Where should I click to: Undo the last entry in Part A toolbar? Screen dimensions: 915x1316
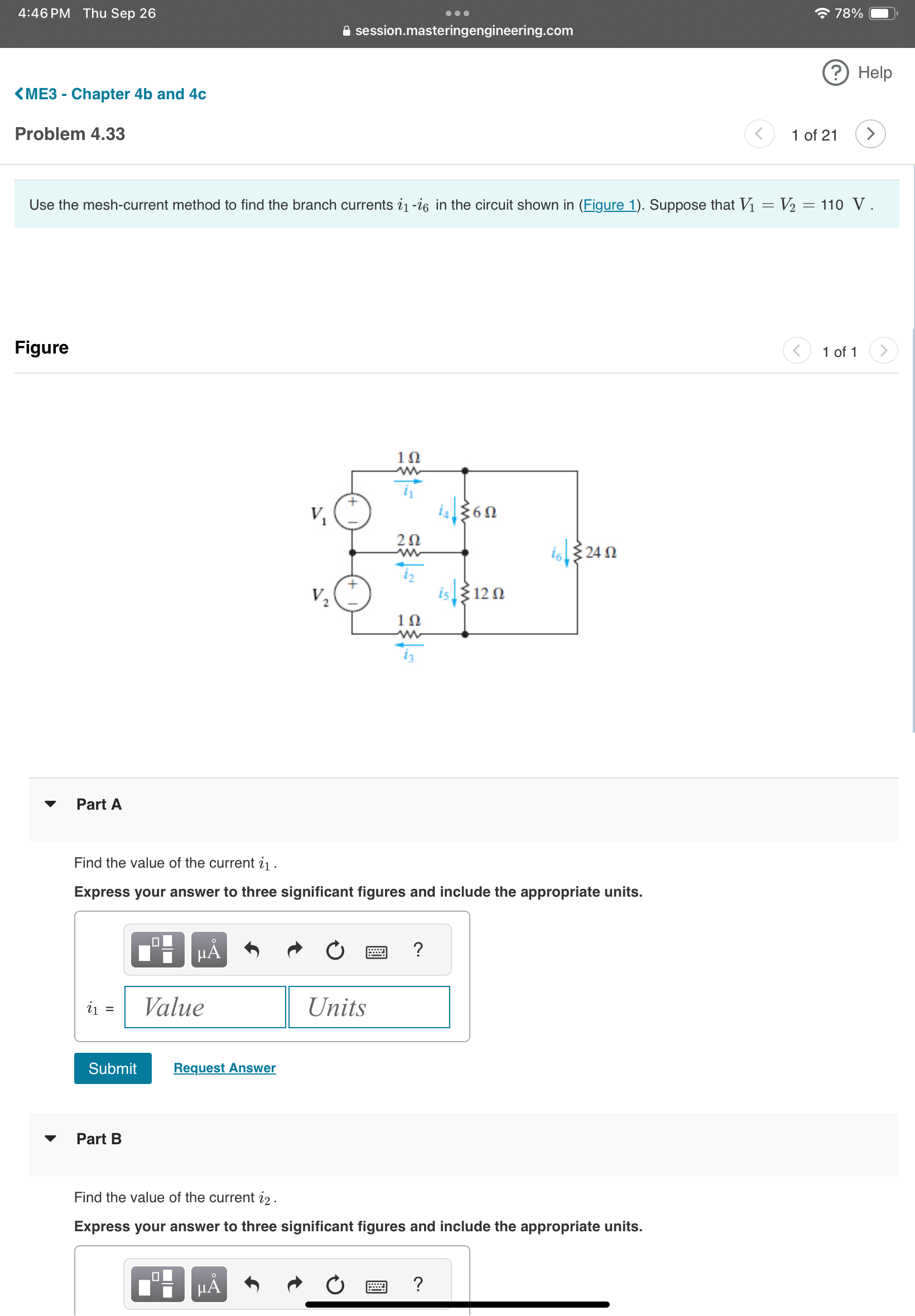click(252, 949)
